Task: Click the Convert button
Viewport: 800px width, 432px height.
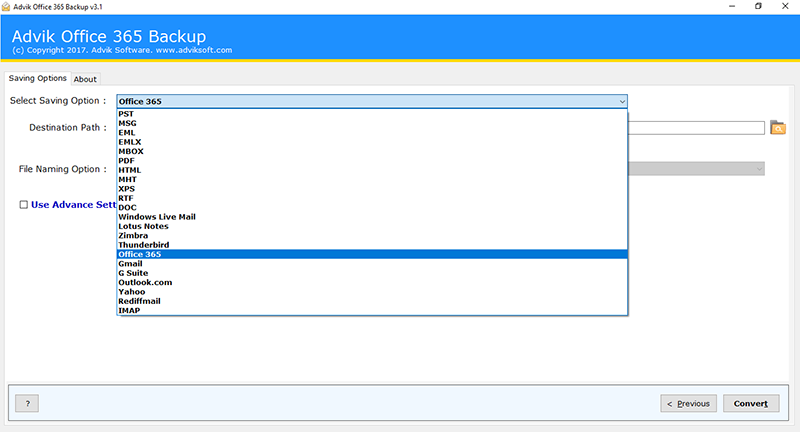Action: (751, 403)
